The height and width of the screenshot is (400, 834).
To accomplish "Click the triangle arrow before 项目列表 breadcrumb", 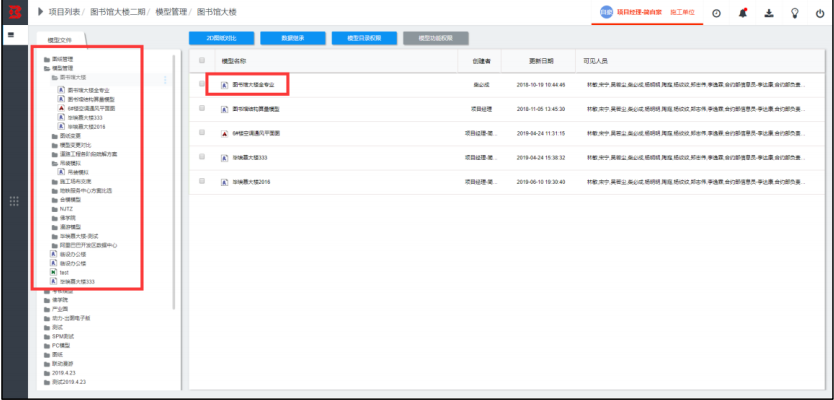I will 40,12.
